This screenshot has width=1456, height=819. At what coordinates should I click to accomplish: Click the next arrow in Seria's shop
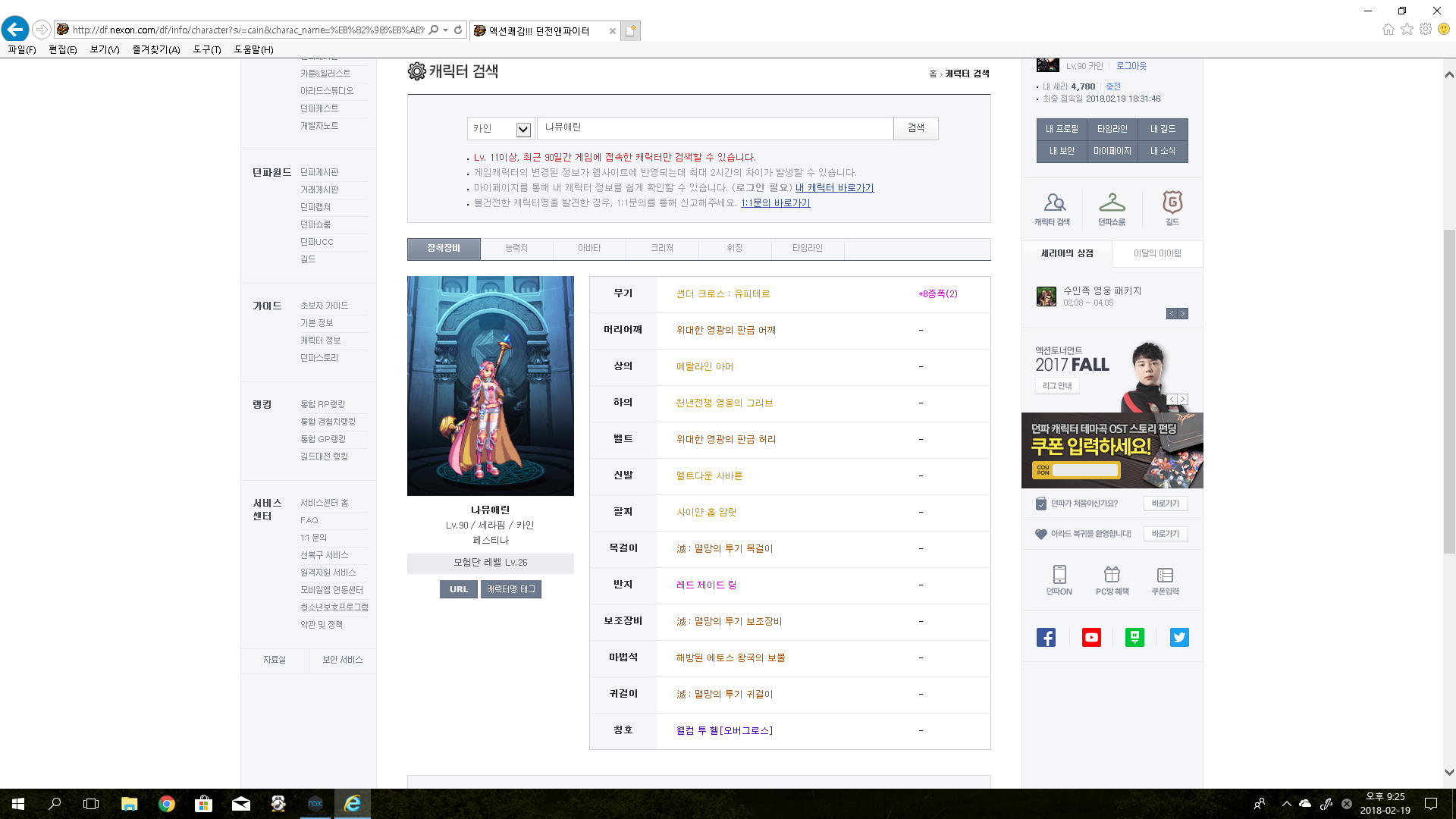click(1182, 314)
